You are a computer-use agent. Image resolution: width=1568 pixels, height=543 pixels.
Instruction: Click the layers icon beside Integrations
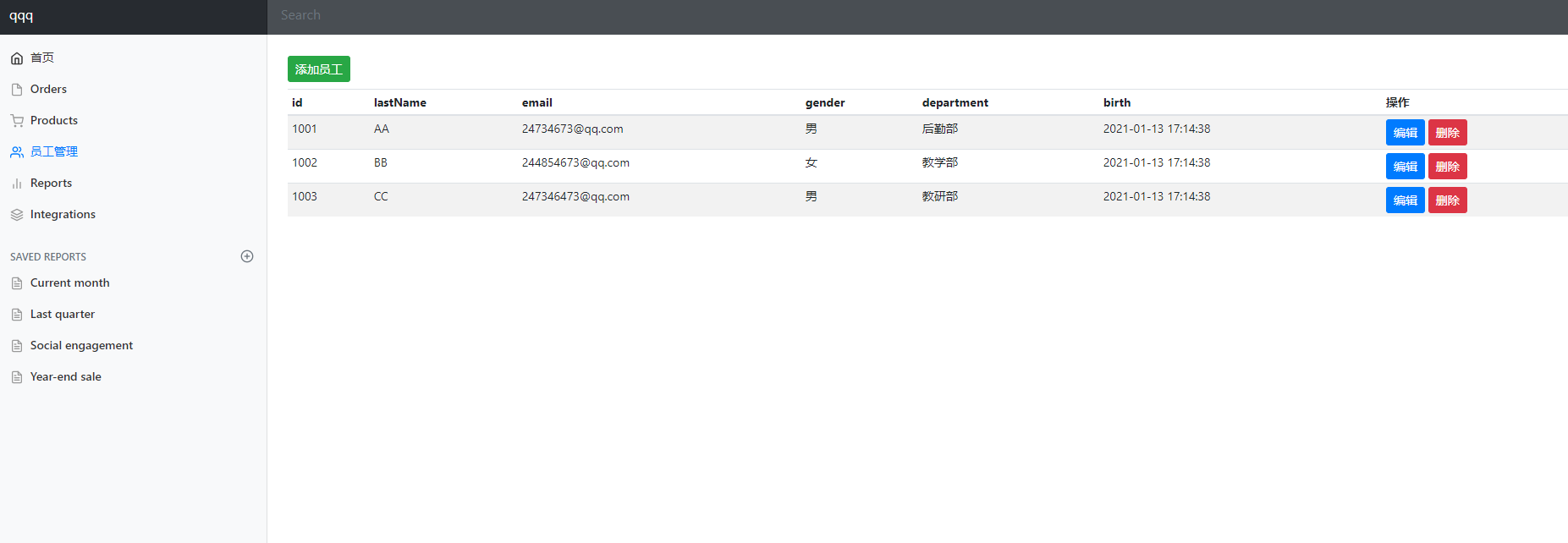(x=17, y=215)
